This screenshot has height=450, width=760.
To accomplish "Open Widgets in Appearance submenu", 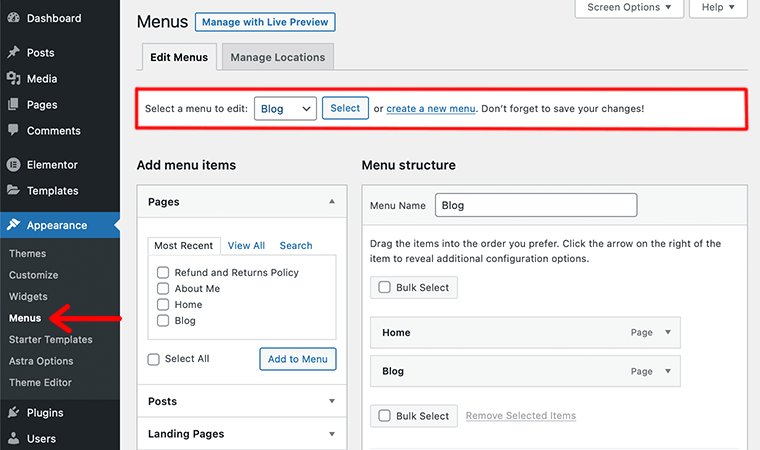I will (28, 296).
